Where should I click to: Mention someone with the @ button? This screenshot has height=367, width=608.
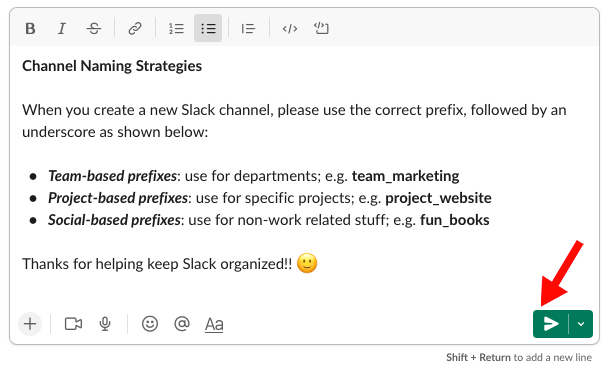[181, 324]
